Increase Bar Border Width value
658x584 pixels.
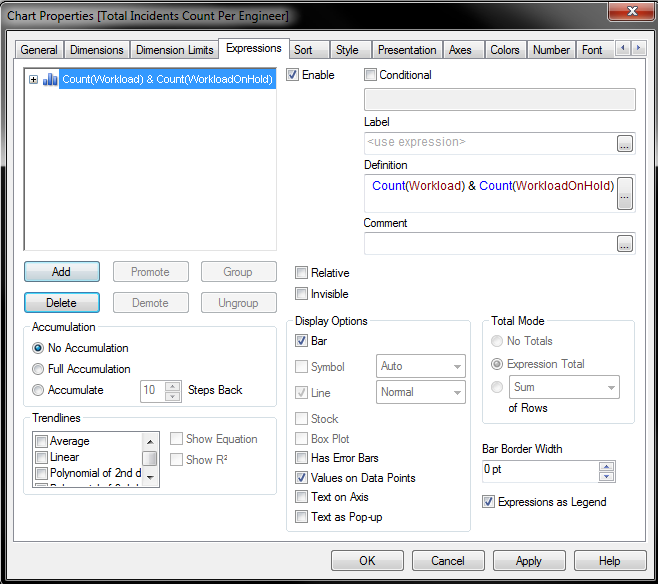coord(606,467)
